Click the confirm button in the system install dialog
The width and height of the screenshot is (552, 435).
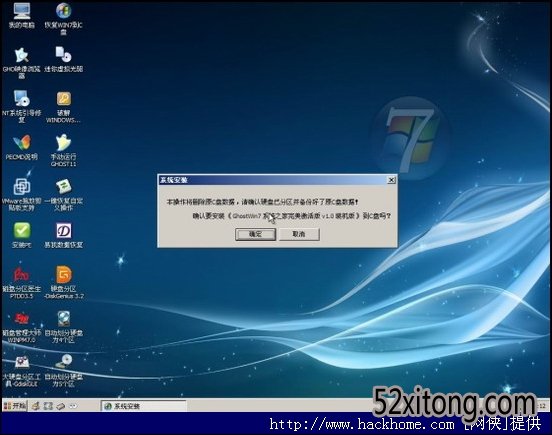coord(255,234)
